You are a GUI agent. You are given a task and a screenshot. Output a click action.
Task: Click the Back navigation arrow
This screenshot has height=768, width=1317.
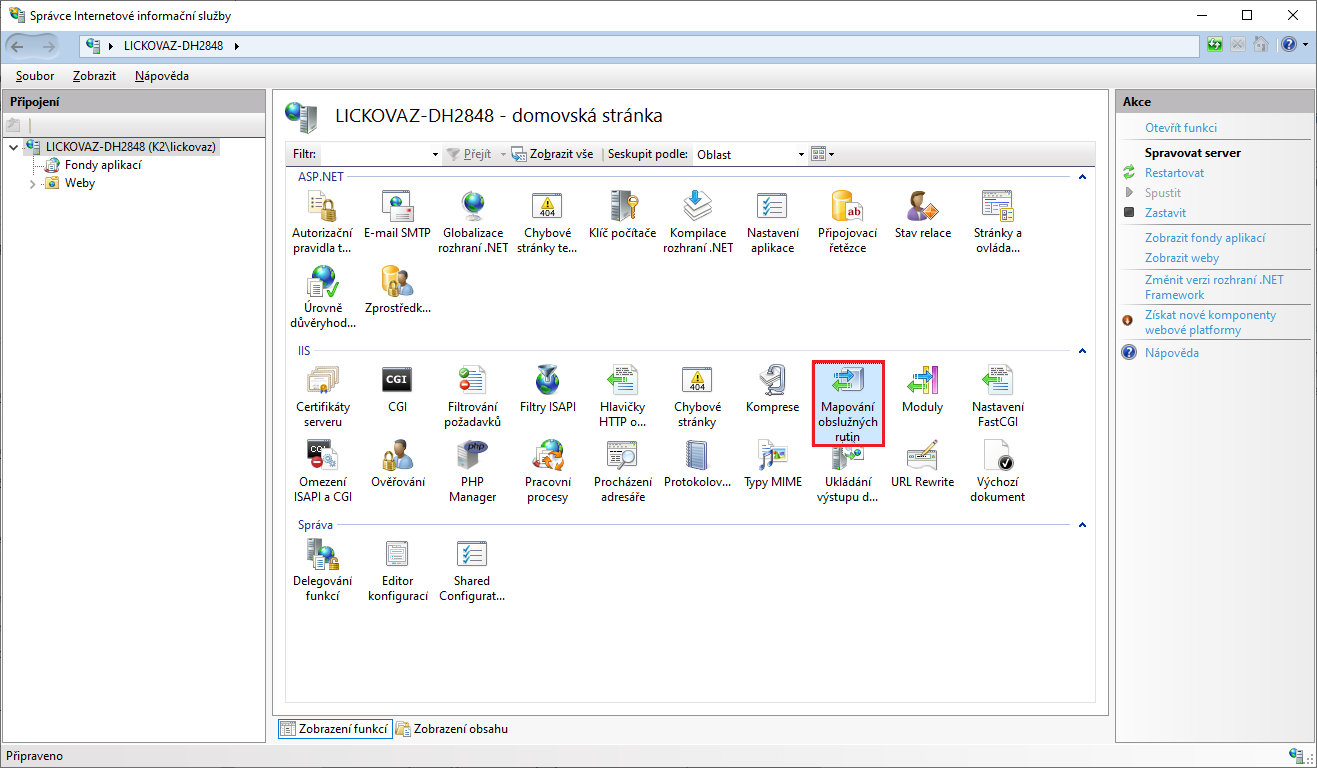point(19,45)
